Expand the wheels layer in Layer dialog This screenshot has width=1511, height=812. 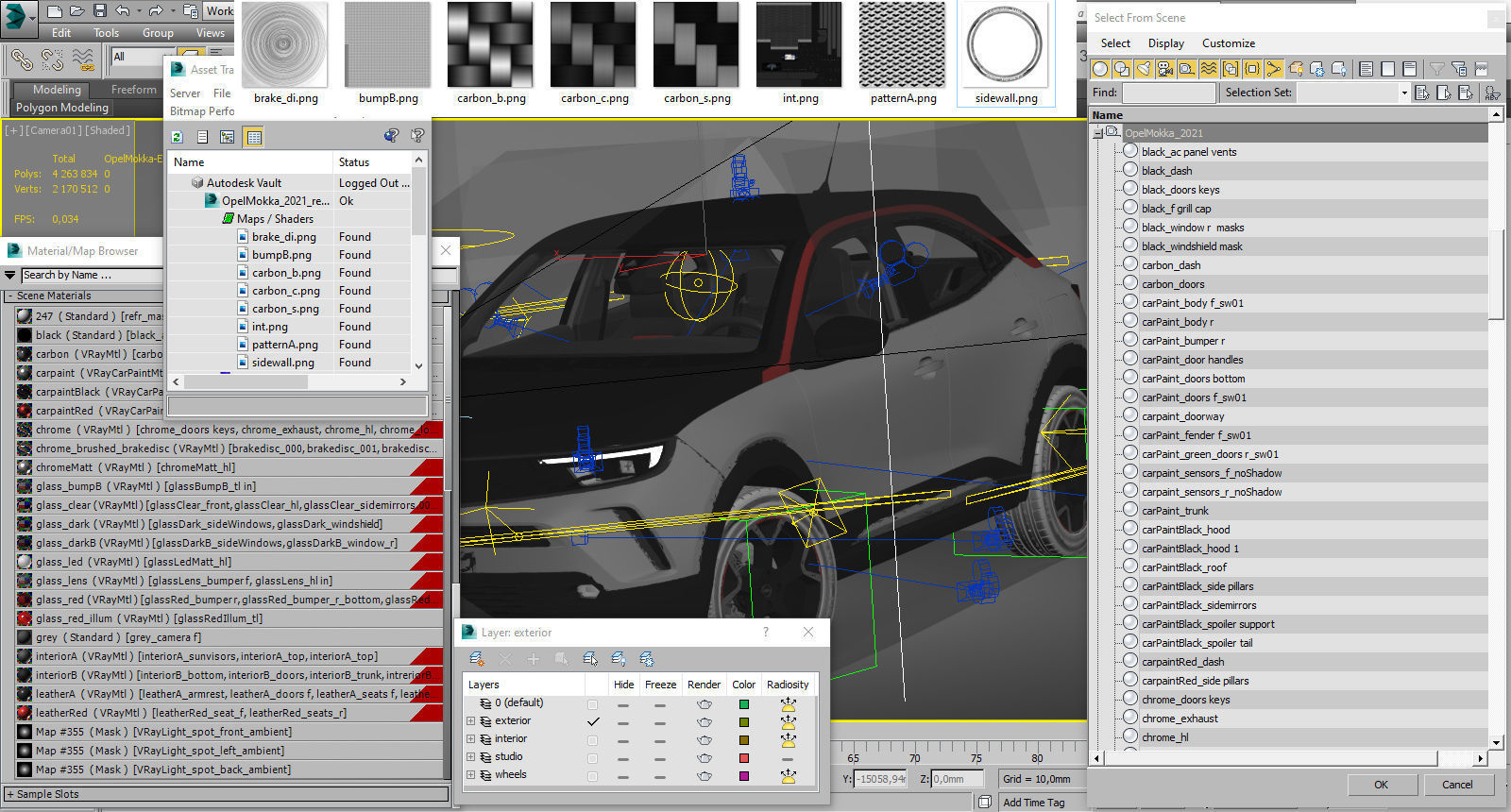pos(470,775)
